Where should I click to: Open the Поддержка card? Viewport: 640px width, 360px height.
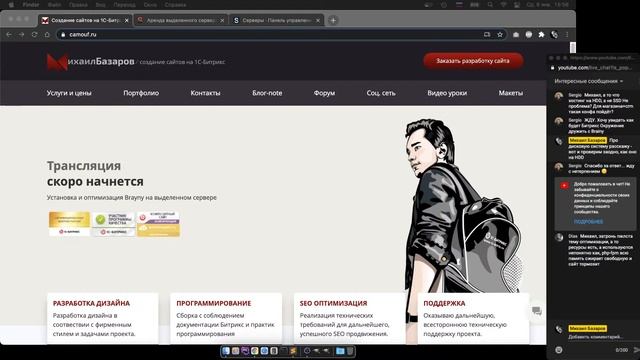point(473,318)
